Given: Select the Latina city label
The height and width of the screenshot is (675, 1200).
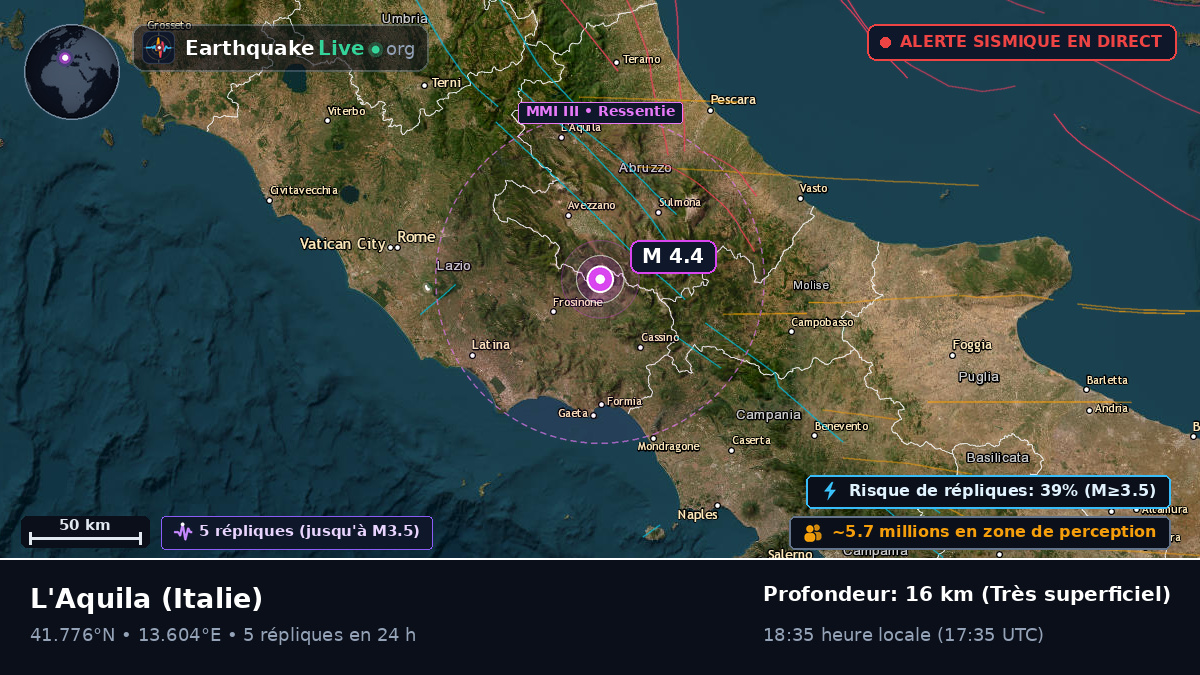Looking at the screenshot, I should coord(490,345).
